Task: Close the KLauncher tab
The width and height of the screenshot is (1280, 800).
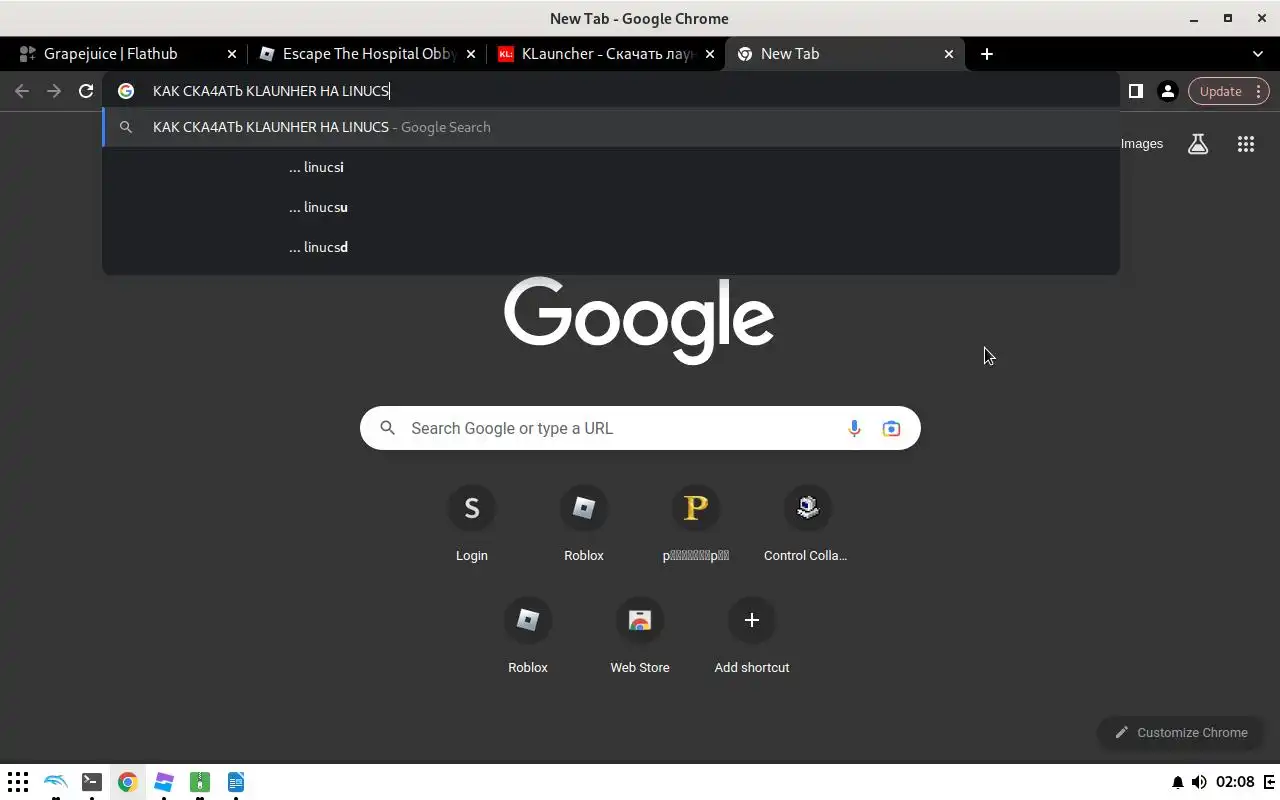Action: coord(710,54)
